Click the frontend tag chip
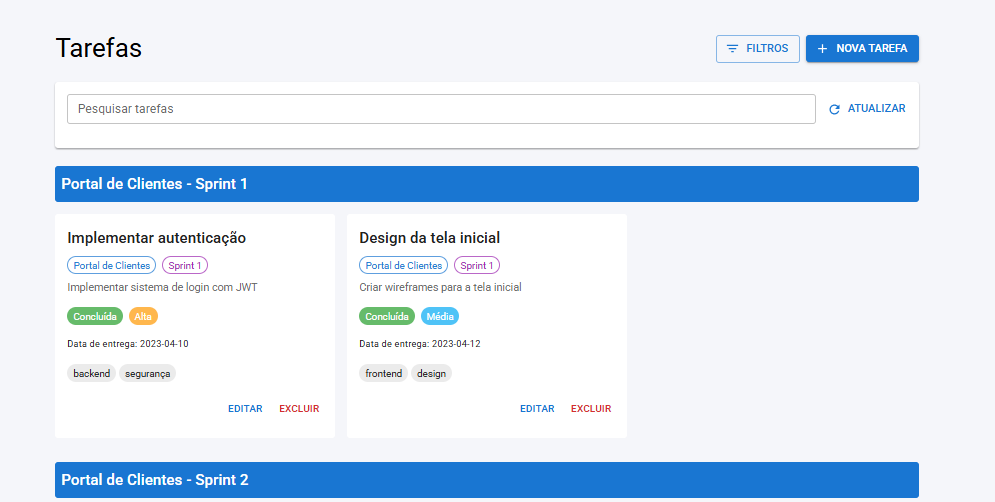Screen dimensions: 995x502 383,373
